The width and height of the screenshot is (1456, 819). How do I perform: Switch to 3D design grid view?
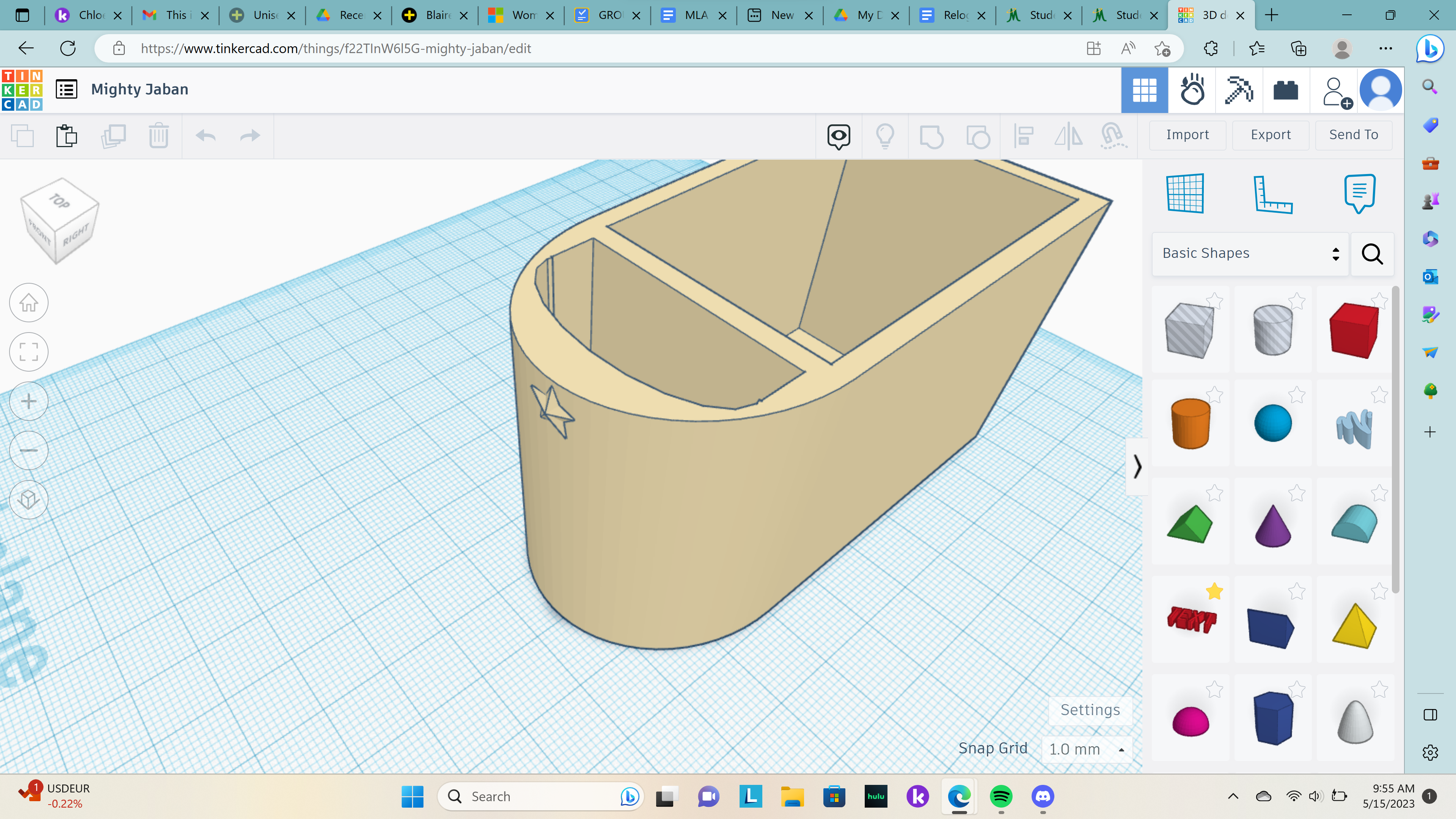(1145, 91)
